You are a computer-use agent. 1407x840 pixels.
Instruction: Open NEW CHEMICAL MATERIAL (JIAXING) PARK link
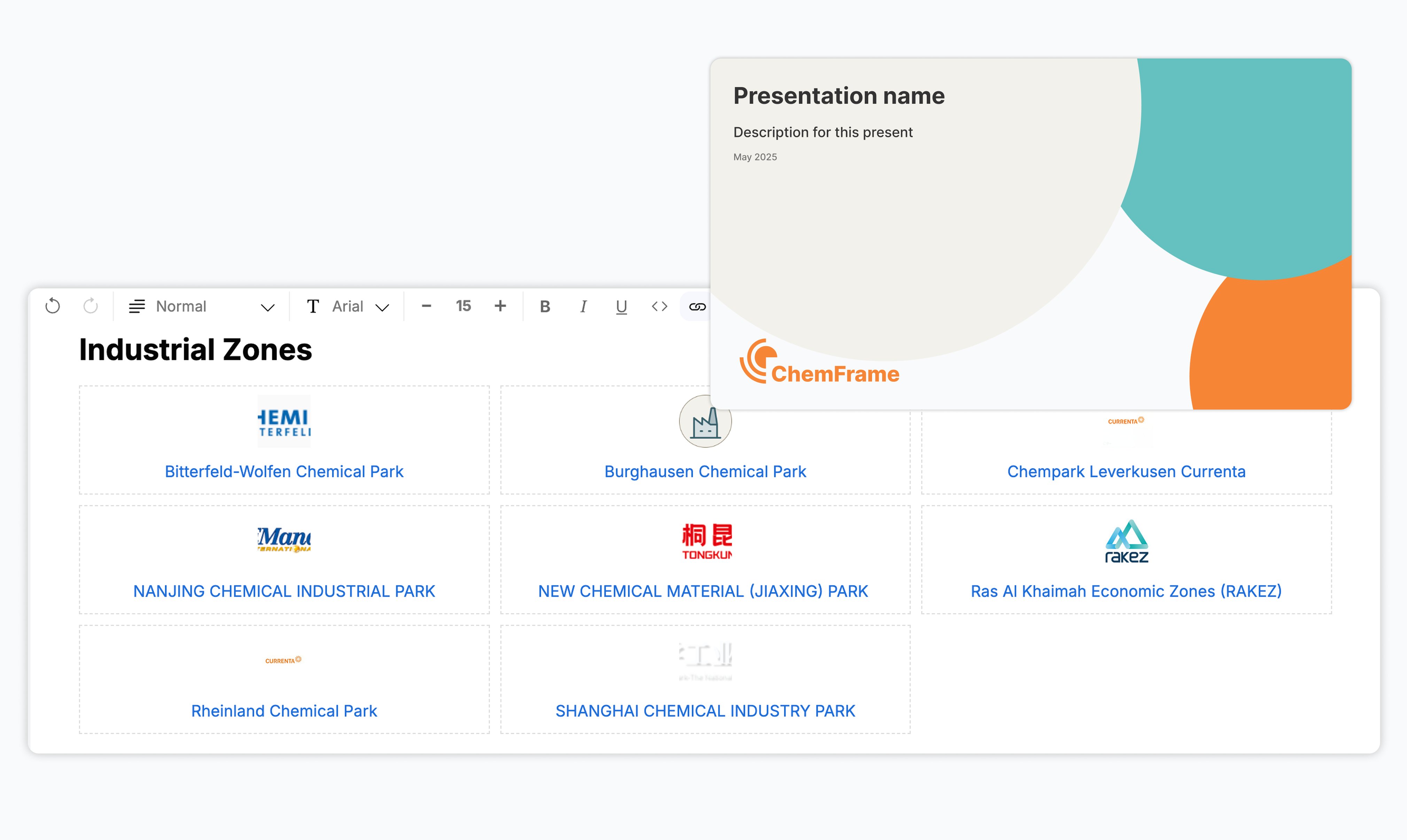point(703,591)
